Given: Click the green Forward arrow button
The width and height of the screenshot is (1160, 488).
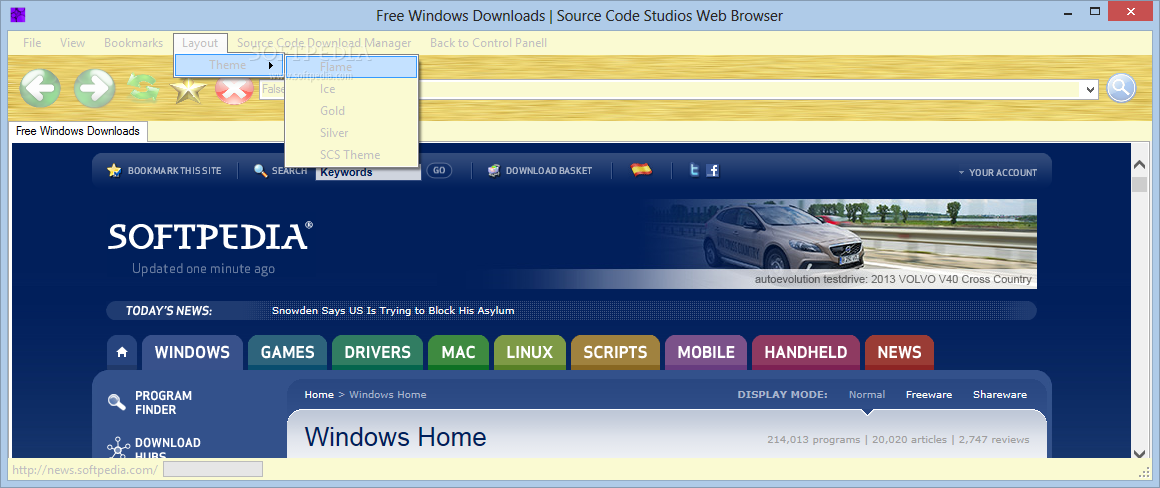Looking at the screenshot, I should coord(94,89).
